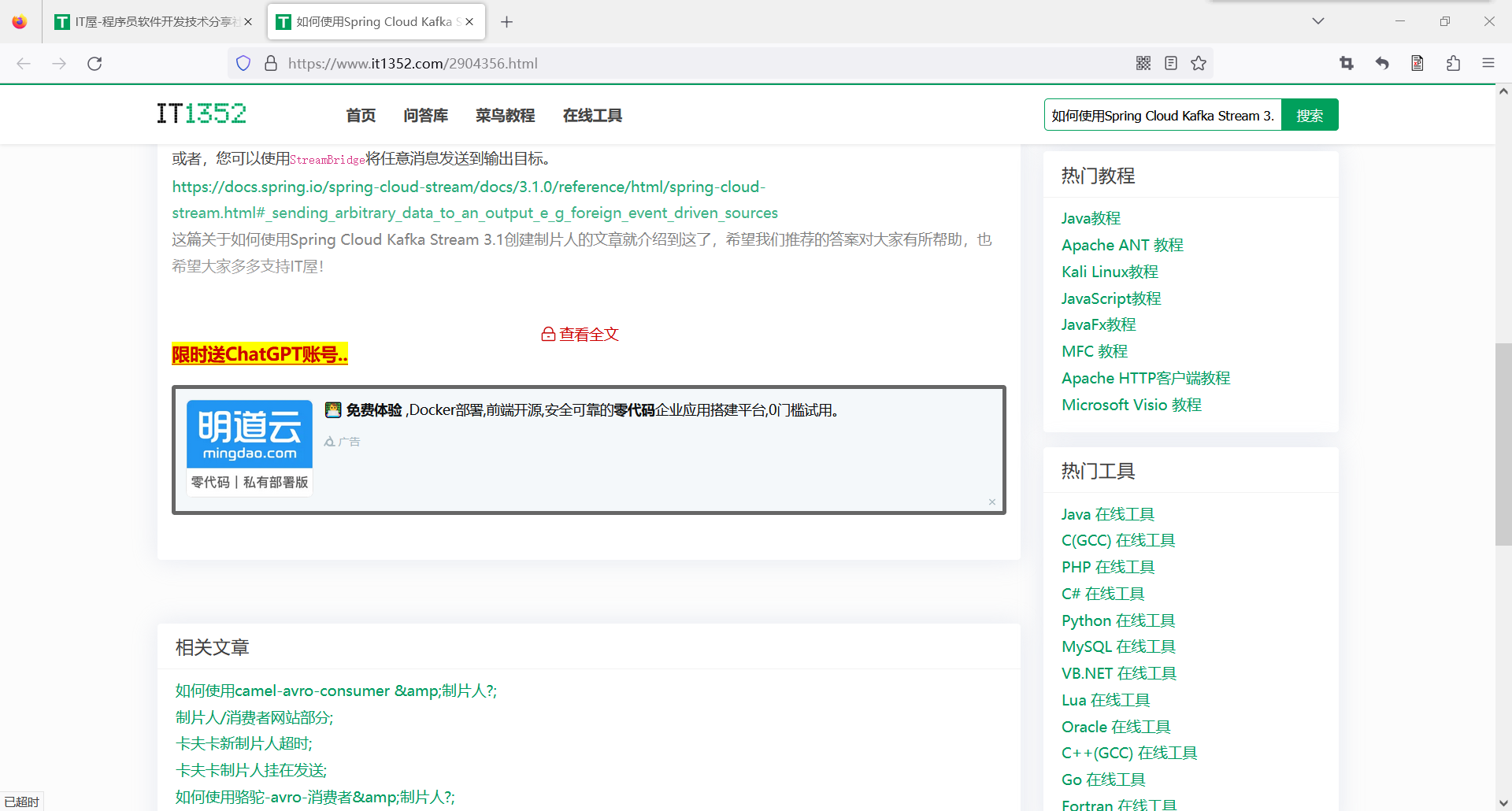Click the document toolbar icon
1512x811 pixels.
point(1417,63)
